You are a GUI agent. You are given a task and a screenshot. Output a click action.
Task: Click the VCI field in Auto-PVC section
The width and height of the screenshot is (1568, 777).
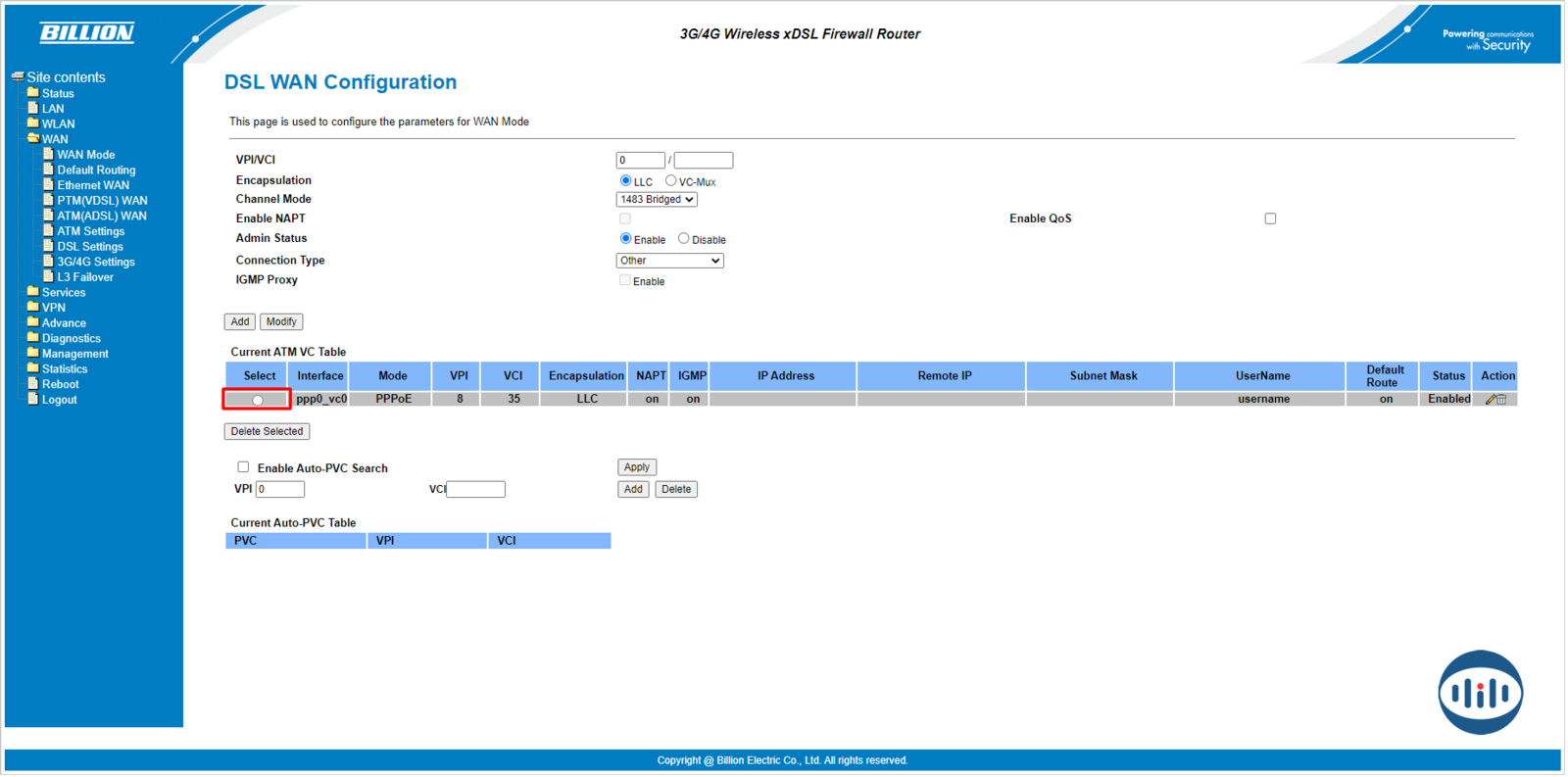pyautogui.click(x=476, y=490)
